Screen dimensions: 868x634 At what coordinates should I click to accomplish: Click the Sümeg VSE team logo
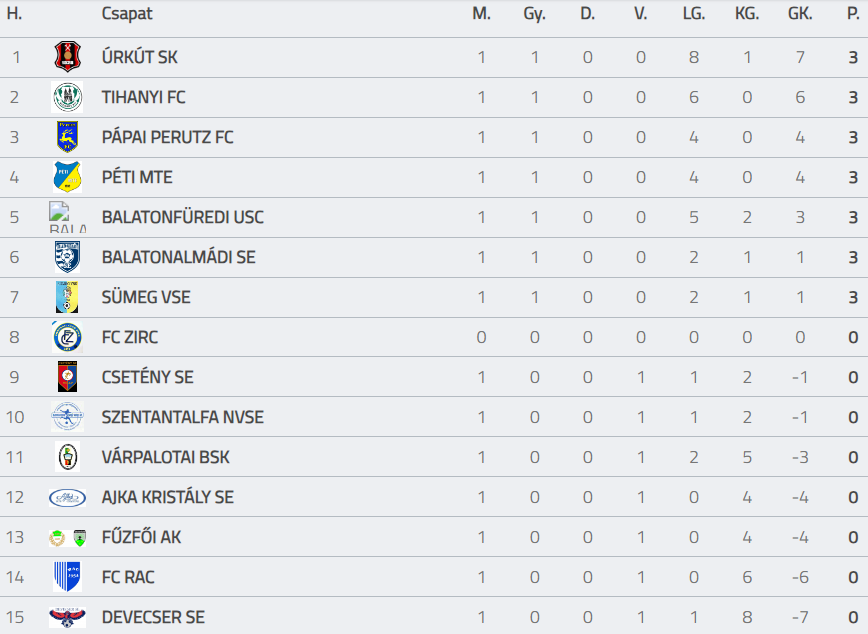click(x=68, y=297)
